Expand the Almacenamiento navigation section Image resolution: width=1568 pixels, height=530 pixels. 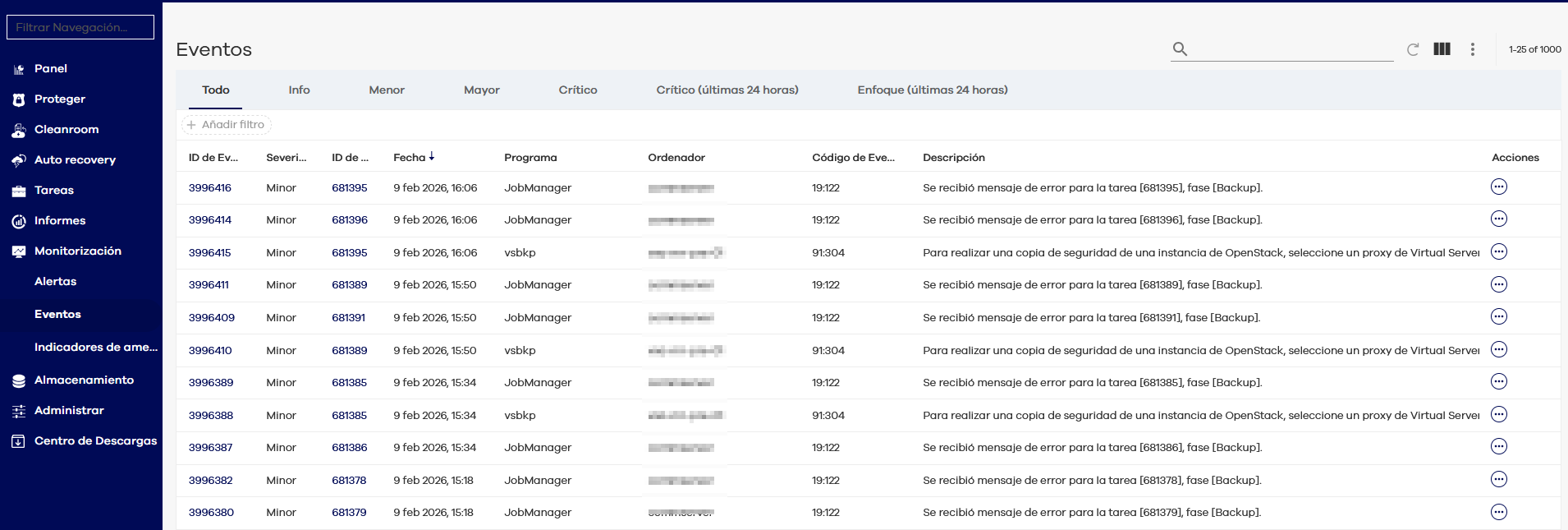[83, 380]
